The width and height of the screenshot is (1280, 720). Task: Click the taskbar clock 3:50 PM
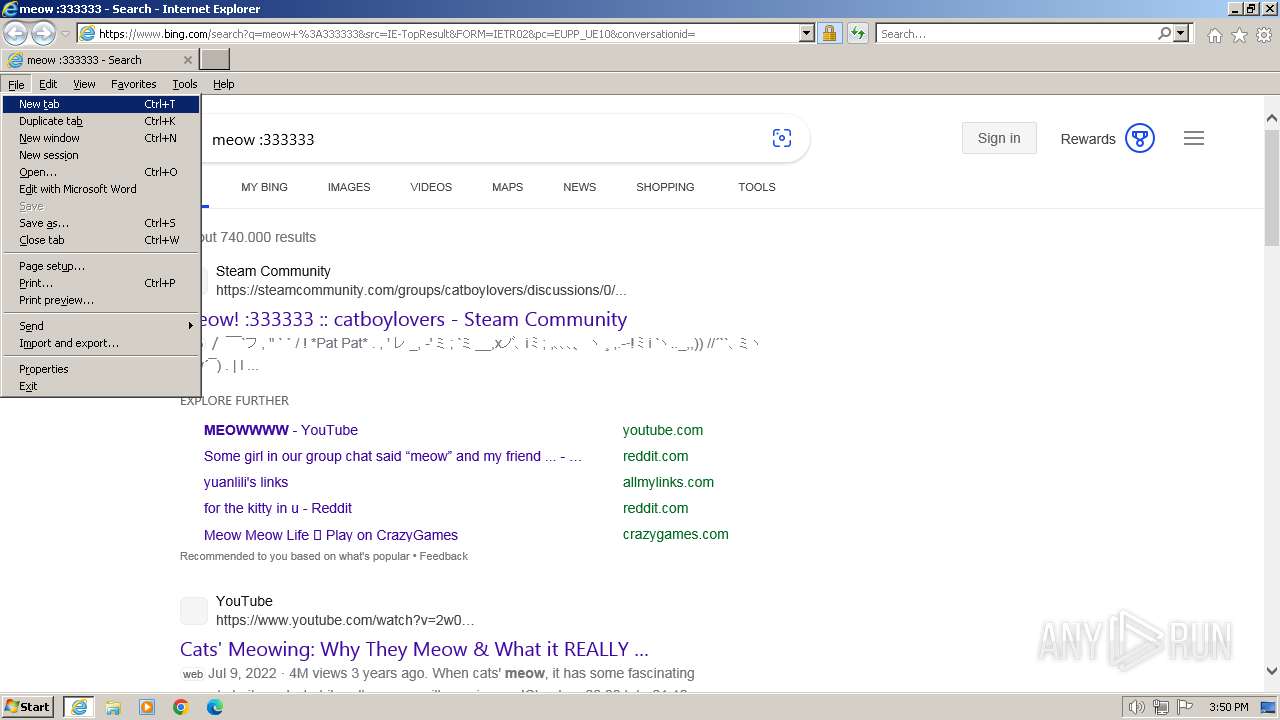pos(1229,707)
